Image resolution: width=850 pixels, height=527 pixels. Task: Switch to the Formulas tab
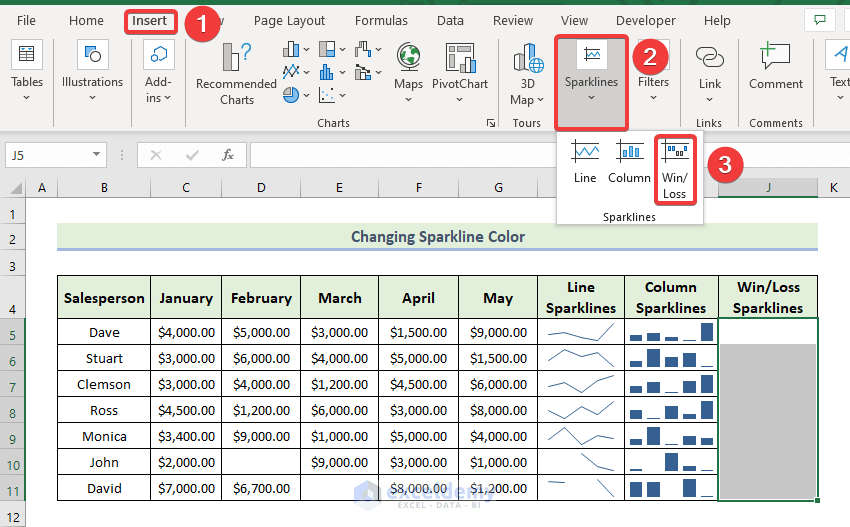tap(381, 20)
